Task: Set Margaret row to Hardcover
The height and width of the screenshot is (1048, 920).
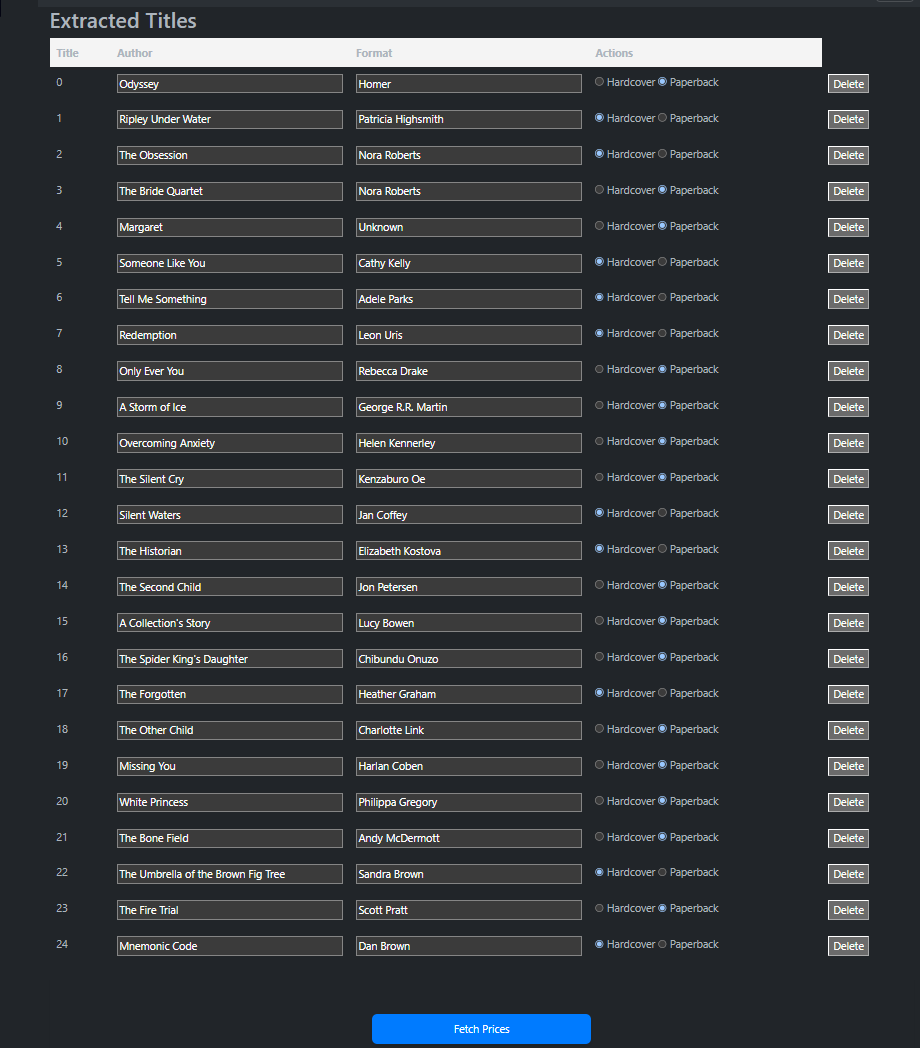Action: pos(599,227)
